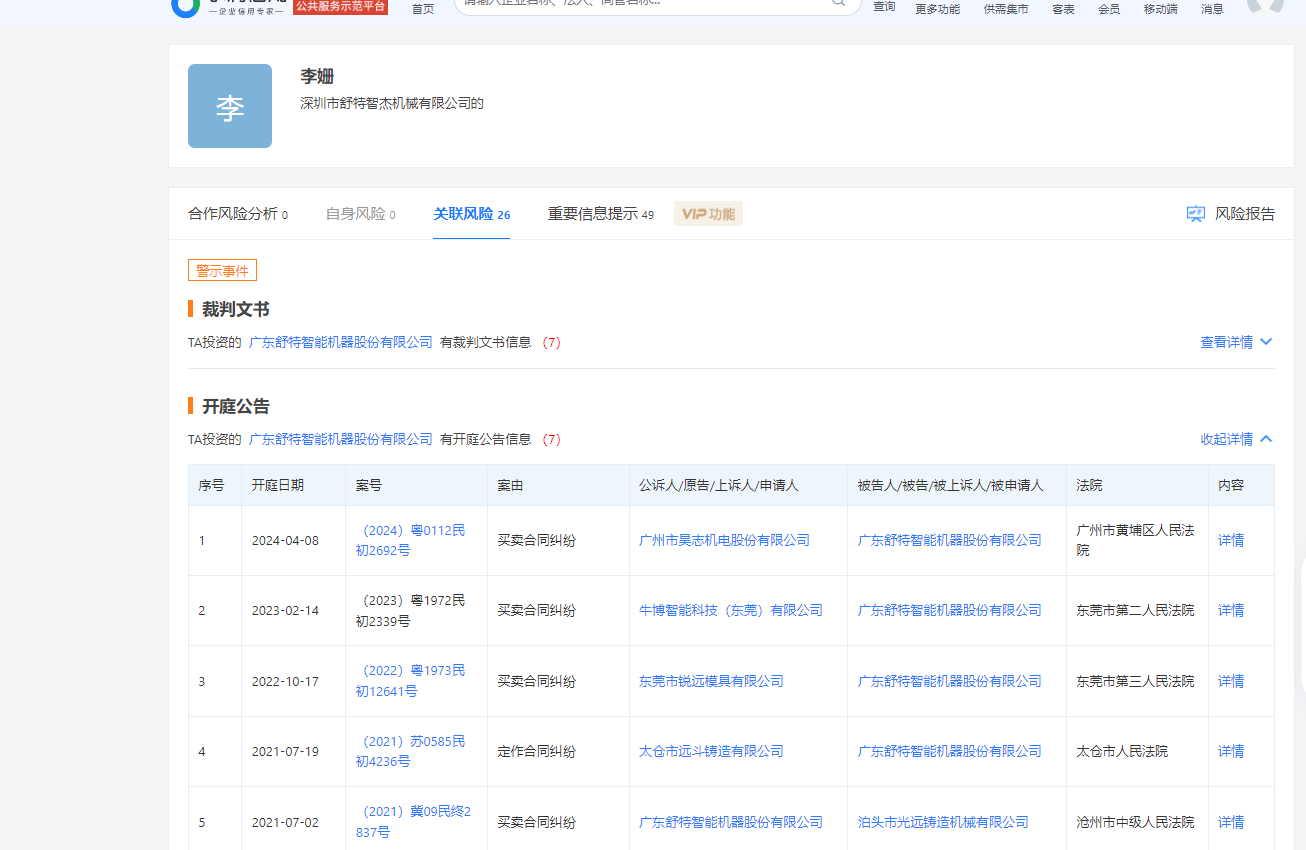Open the 风险报告 link text
This screenshot has width=1306, height=850.
click(x=1245, y=214)
